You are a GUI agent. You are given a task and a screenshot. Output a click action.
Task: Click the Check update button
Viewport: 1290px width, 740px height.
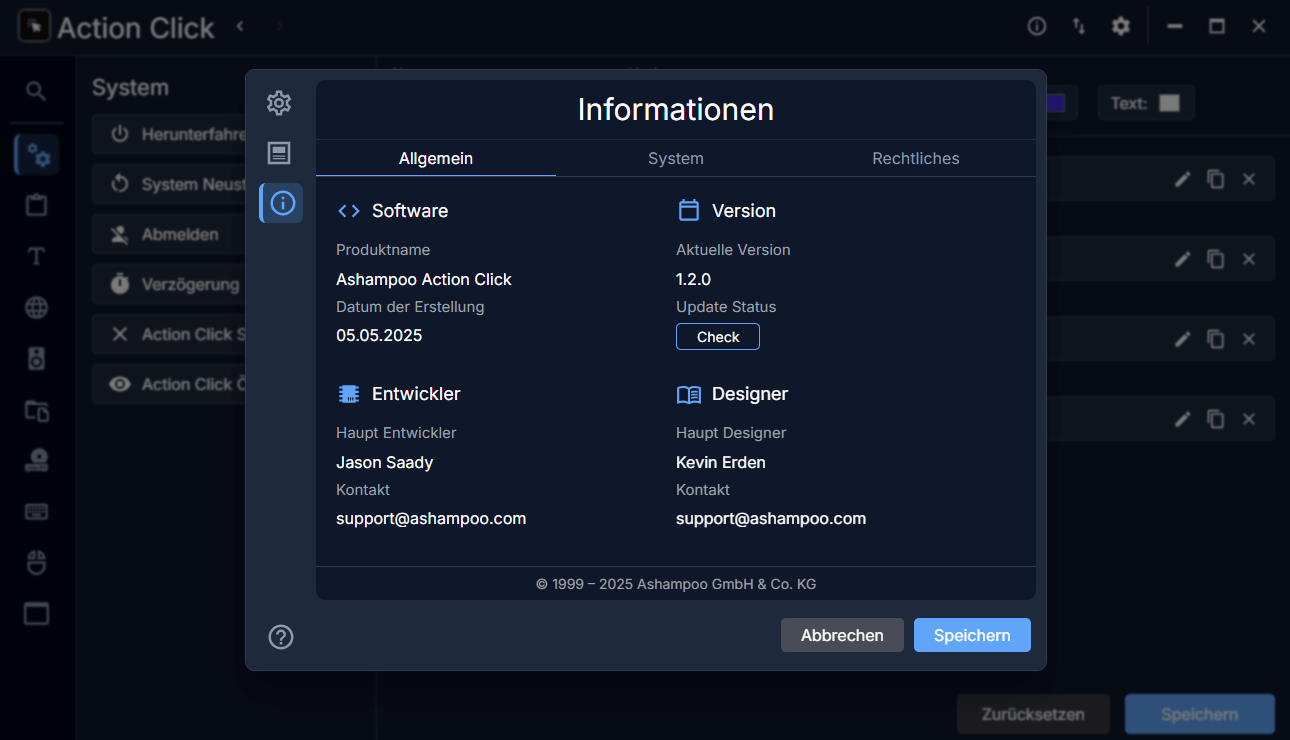(x=718, y=337)
